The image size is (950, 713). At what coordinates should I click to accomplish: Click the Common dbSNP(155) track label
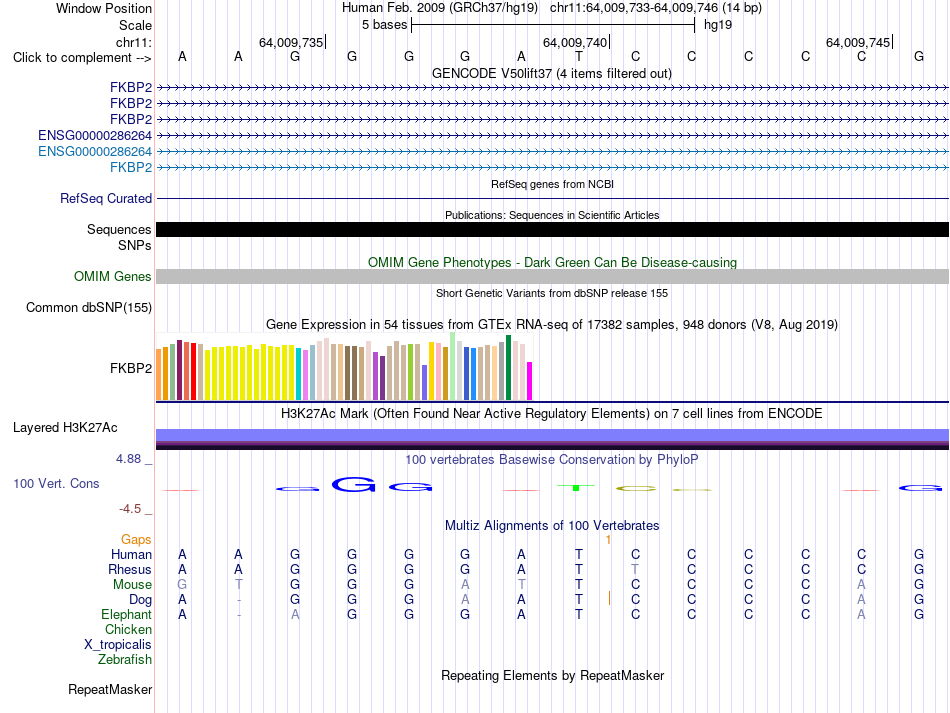(x=89, y=307)
